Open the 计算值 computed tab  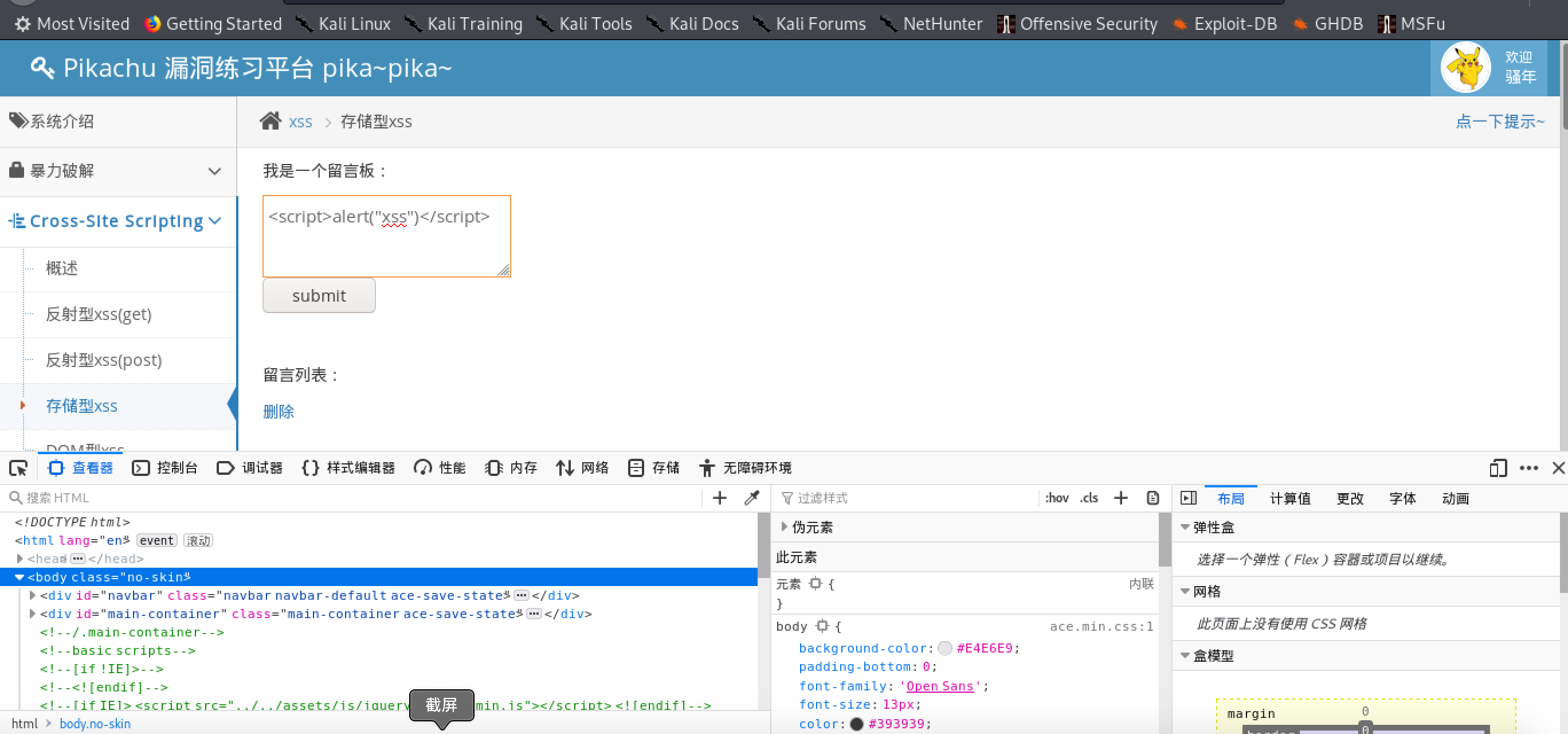click(1289, 498)
